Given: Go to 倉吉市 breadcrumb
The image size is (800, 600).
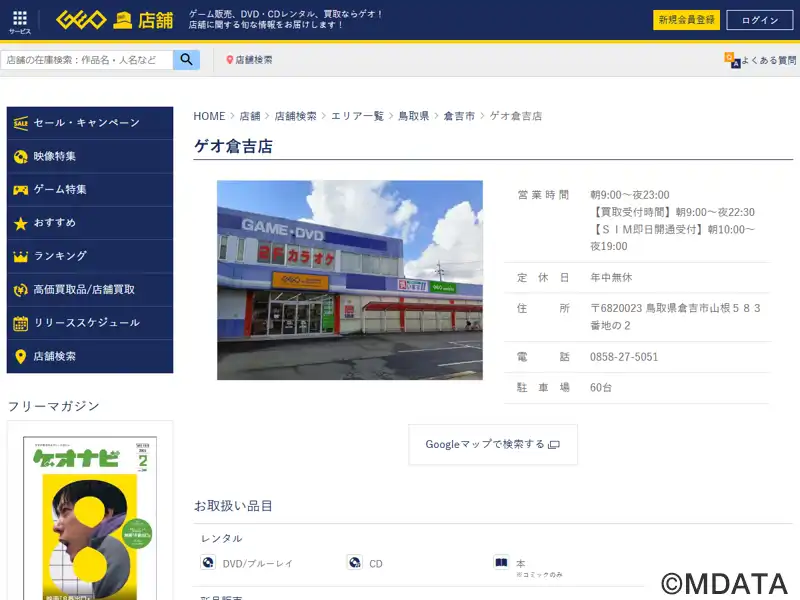Looking at the screenshot, I should pyautogui.click(x=459, y=116).
